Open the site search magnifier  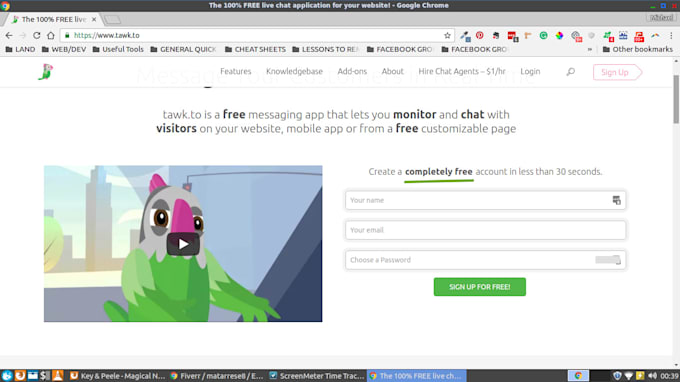[x=571, y=72]
